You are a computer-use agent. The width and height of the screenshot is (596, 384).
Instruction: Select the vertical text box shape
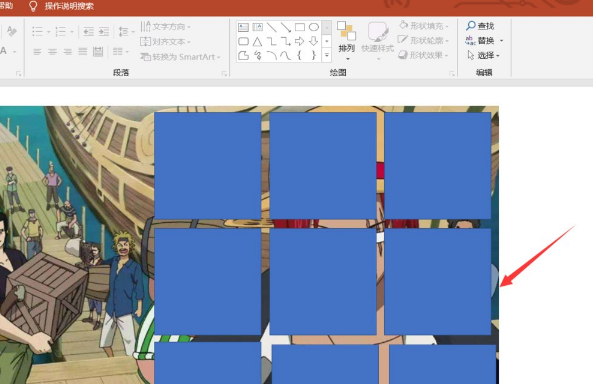[x=257, y=27]
